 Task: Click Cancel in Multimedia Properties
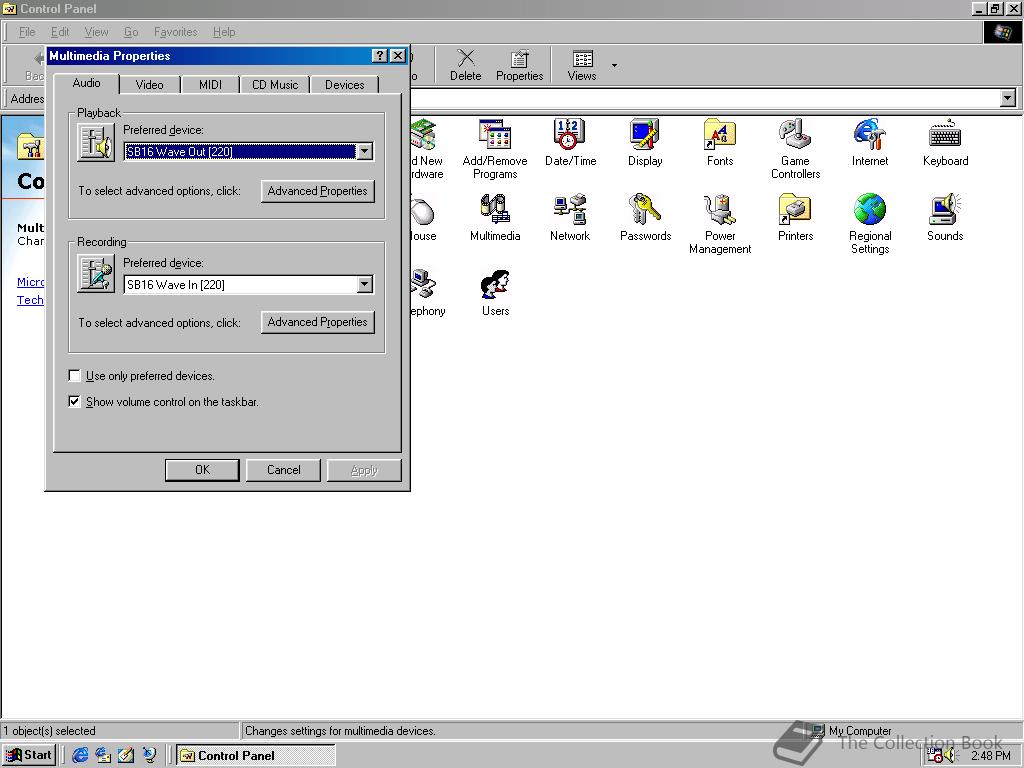[x=283, y=470]
